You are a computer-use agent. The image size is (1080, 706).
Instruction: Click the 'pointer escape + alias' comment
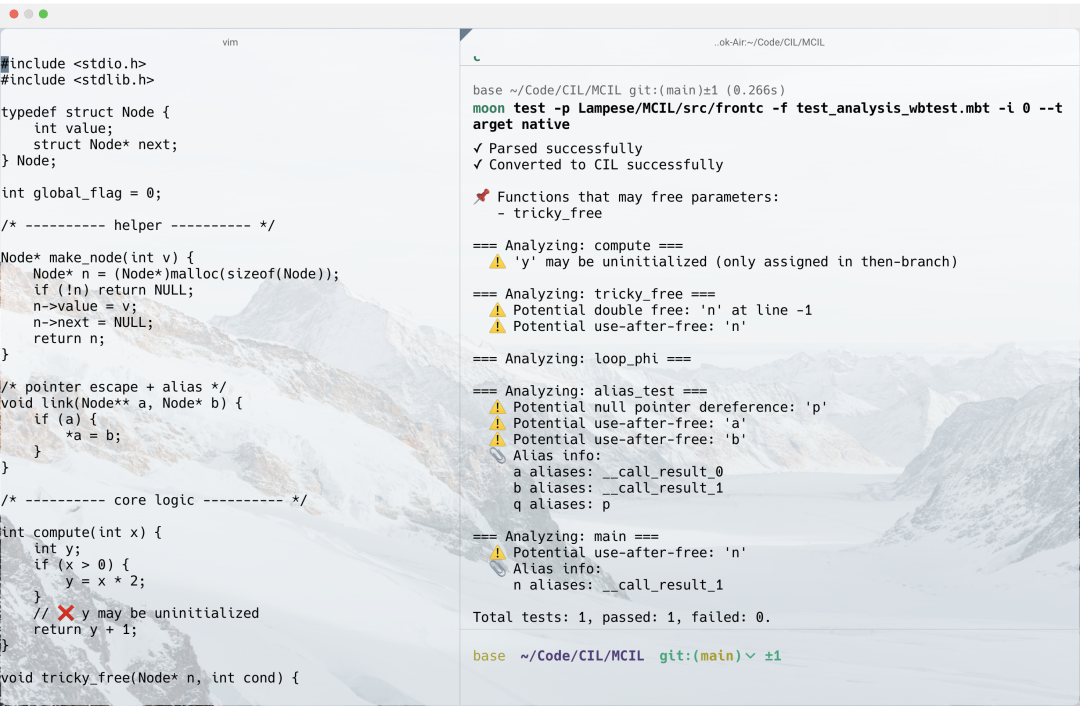[114, 387]
